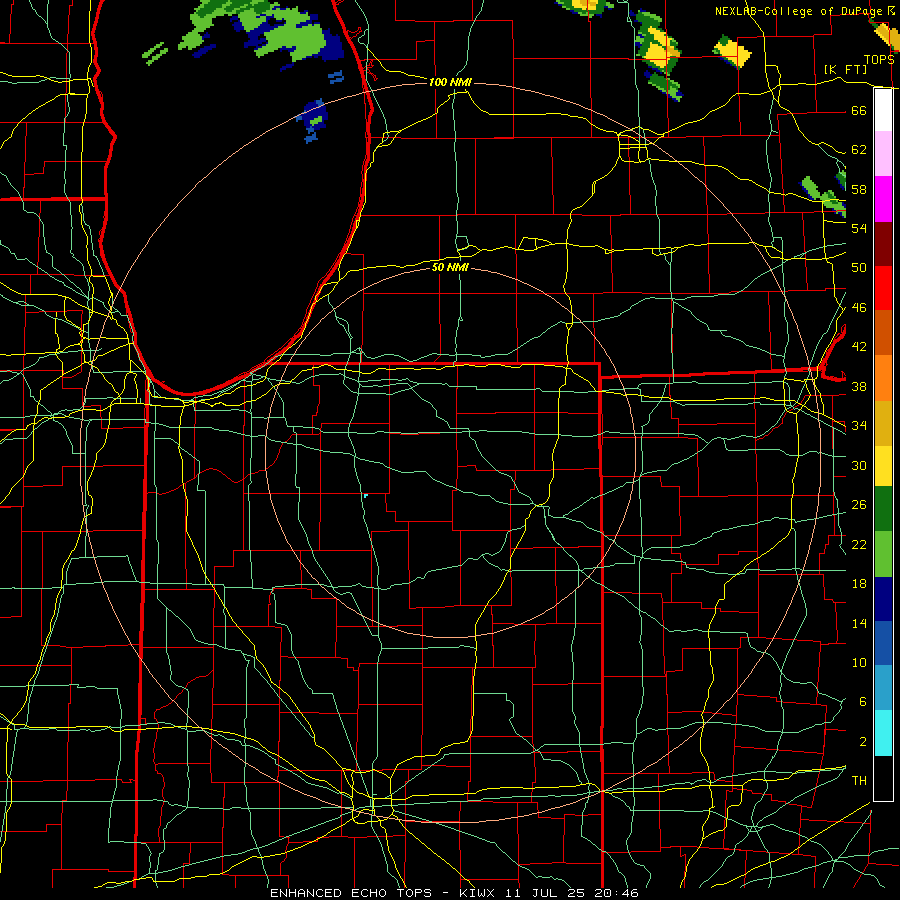Image resolution: width=900 pixels, height=900 pixels.
Task: Click the 20:46 timestamp
Action: pyautogui.click(x=615, y=893)
